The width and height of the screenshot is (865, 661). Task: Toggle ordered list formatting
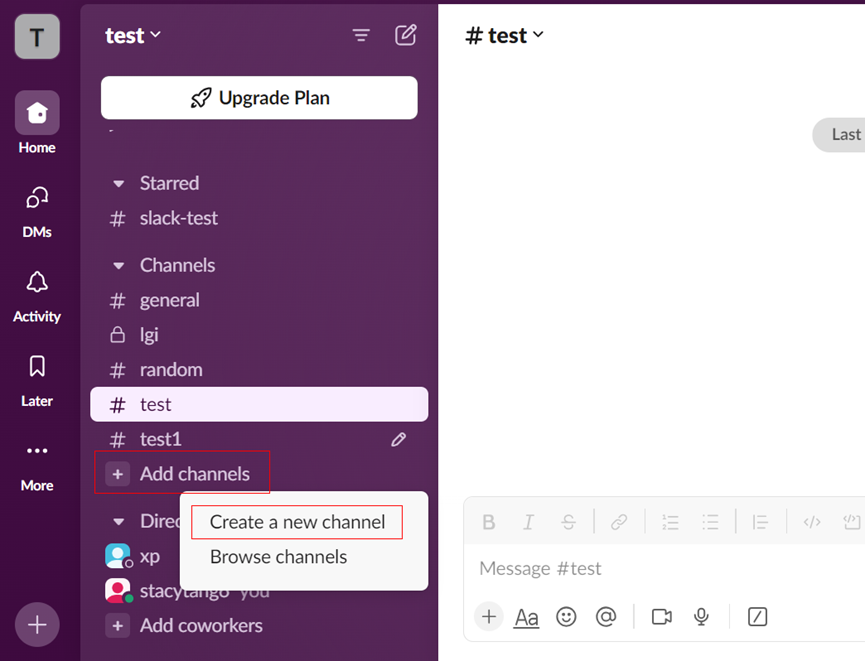pos(670,522)
